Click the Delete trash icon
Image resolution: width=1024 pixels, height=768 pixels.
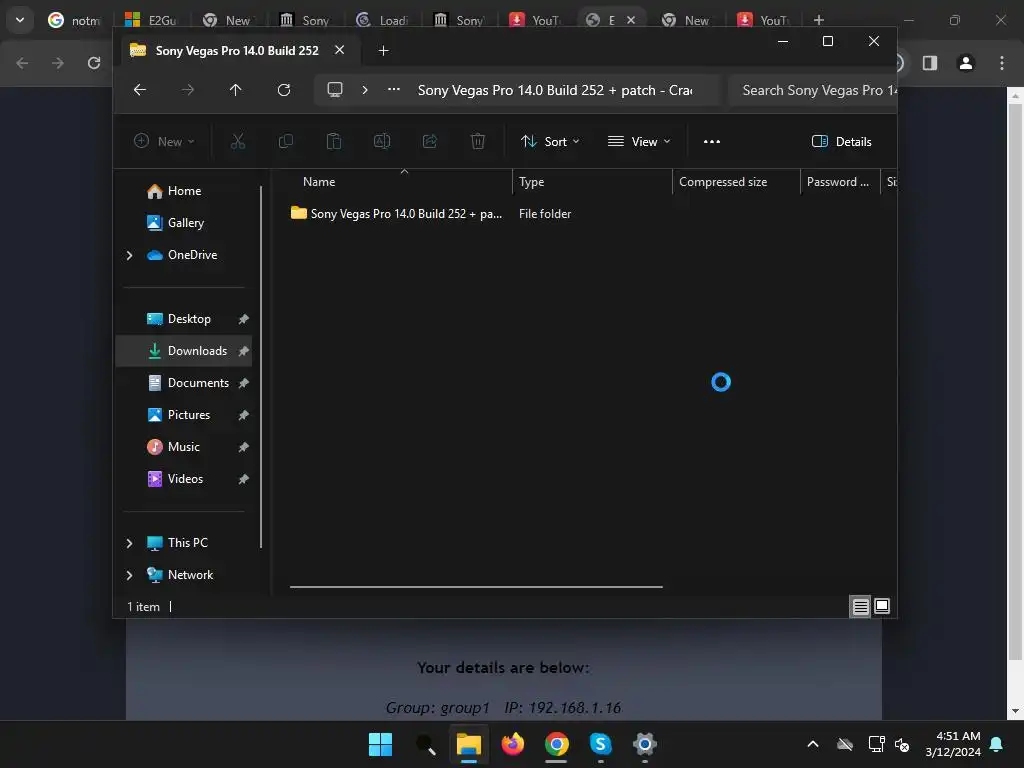(x=478, y=142)
